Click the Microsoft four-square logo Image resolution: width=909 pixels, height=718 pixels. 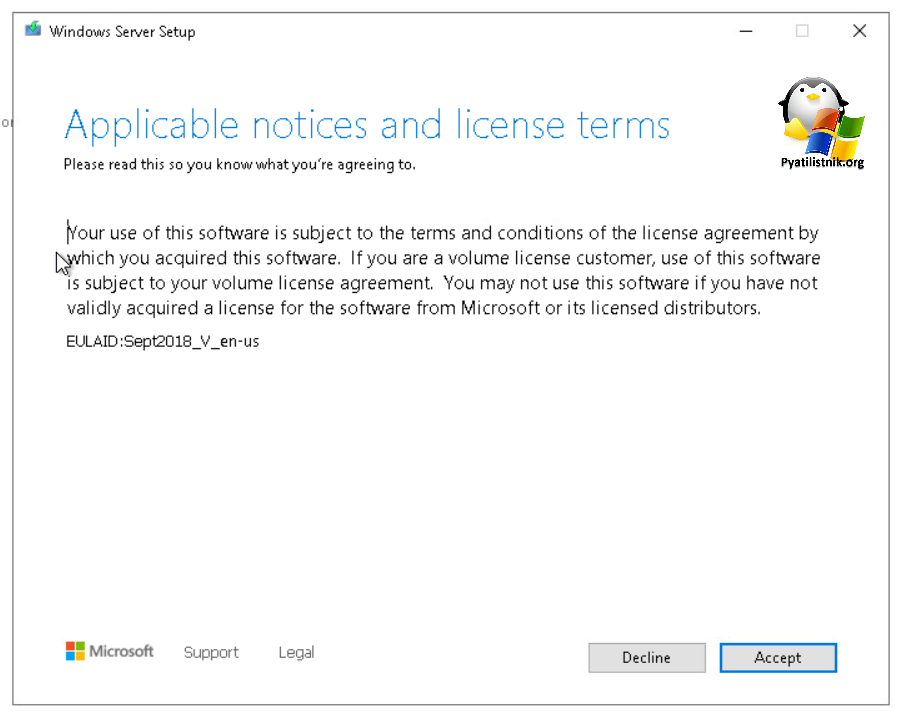point(75,652)
